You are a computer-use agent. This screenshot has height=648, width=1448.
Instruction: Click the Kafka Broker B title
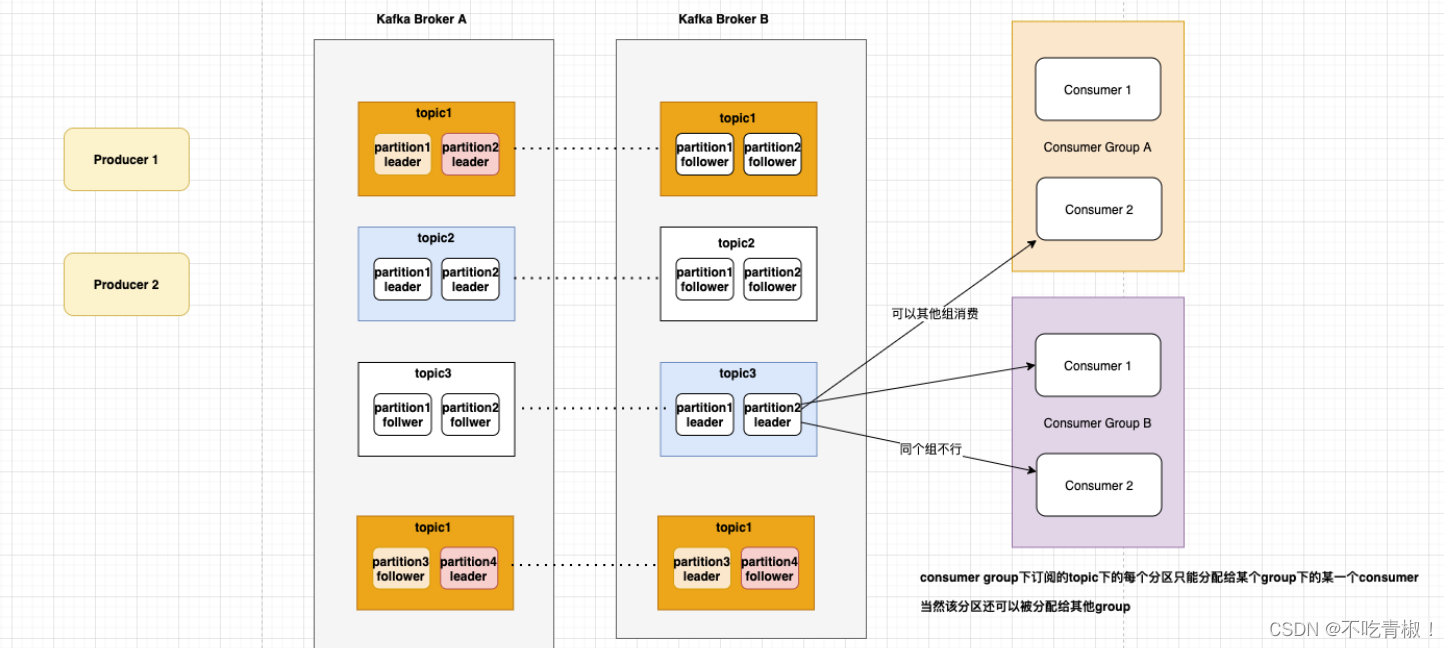723,19
